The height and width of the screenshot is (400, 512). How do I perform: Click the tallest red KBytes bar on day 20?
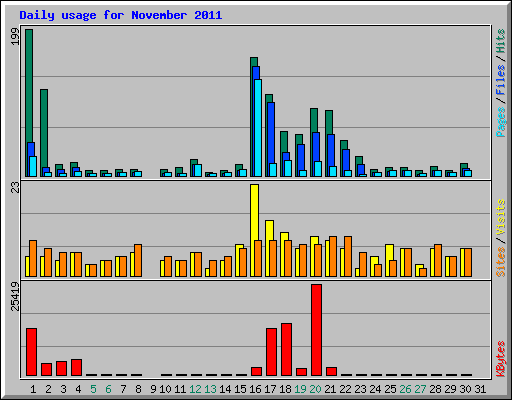(x=316, y=330)
